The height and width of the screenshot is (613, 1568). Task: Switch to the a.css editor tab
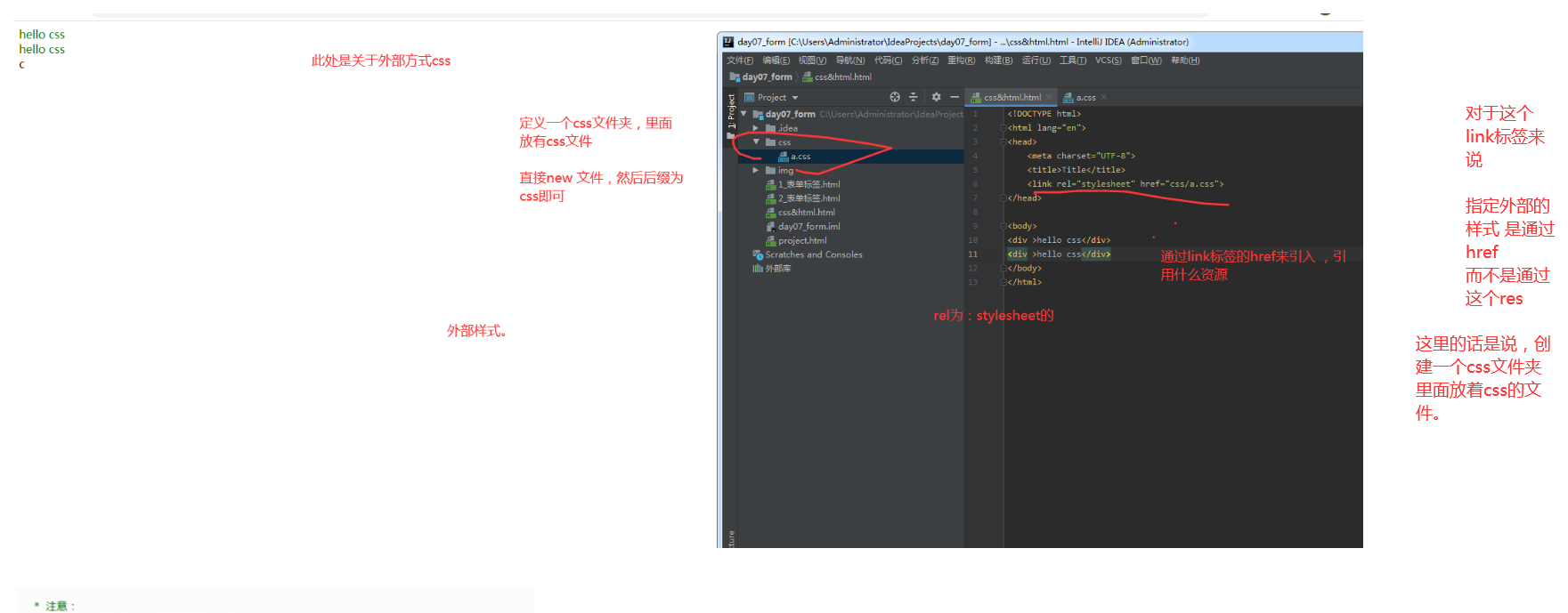click(1085, 98)
